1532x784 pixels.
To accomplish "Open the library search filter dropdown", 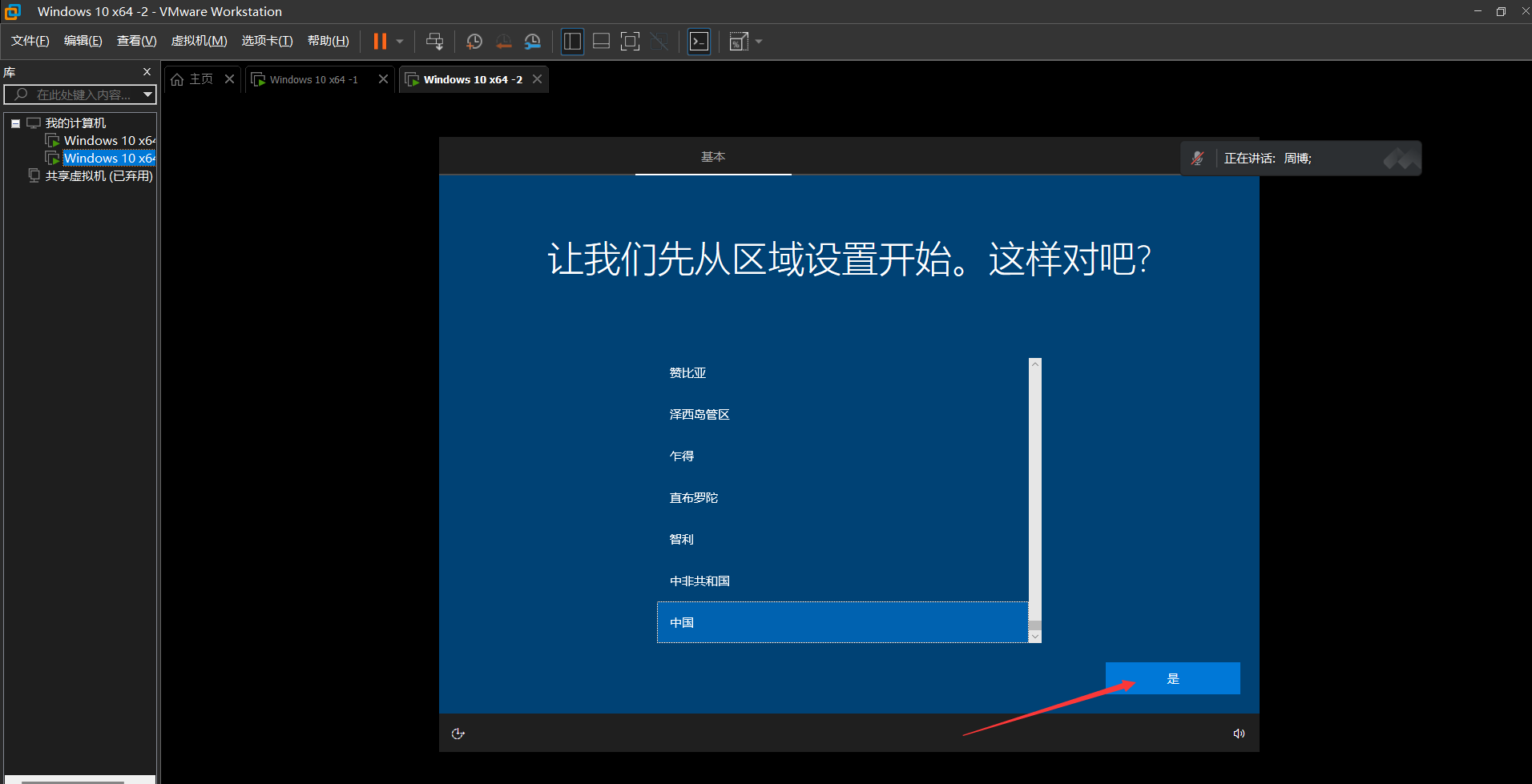I will point(147,94).
